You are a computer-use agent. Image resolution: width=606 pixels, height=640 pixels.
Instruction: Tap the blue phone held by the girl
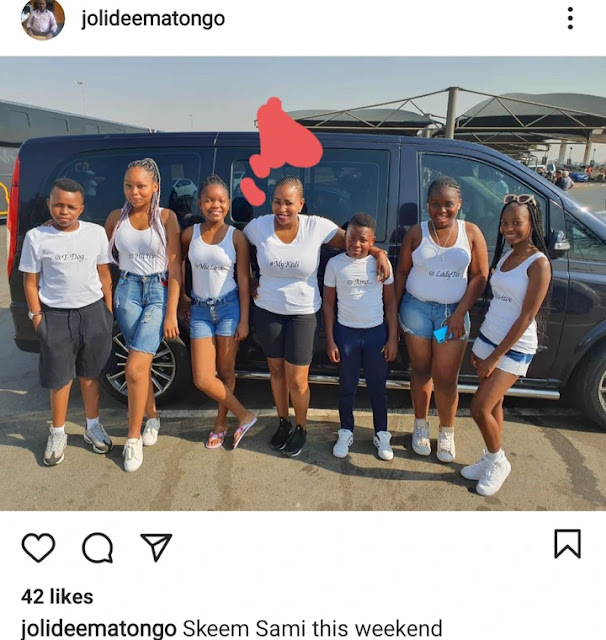click(x=441, y=333)
